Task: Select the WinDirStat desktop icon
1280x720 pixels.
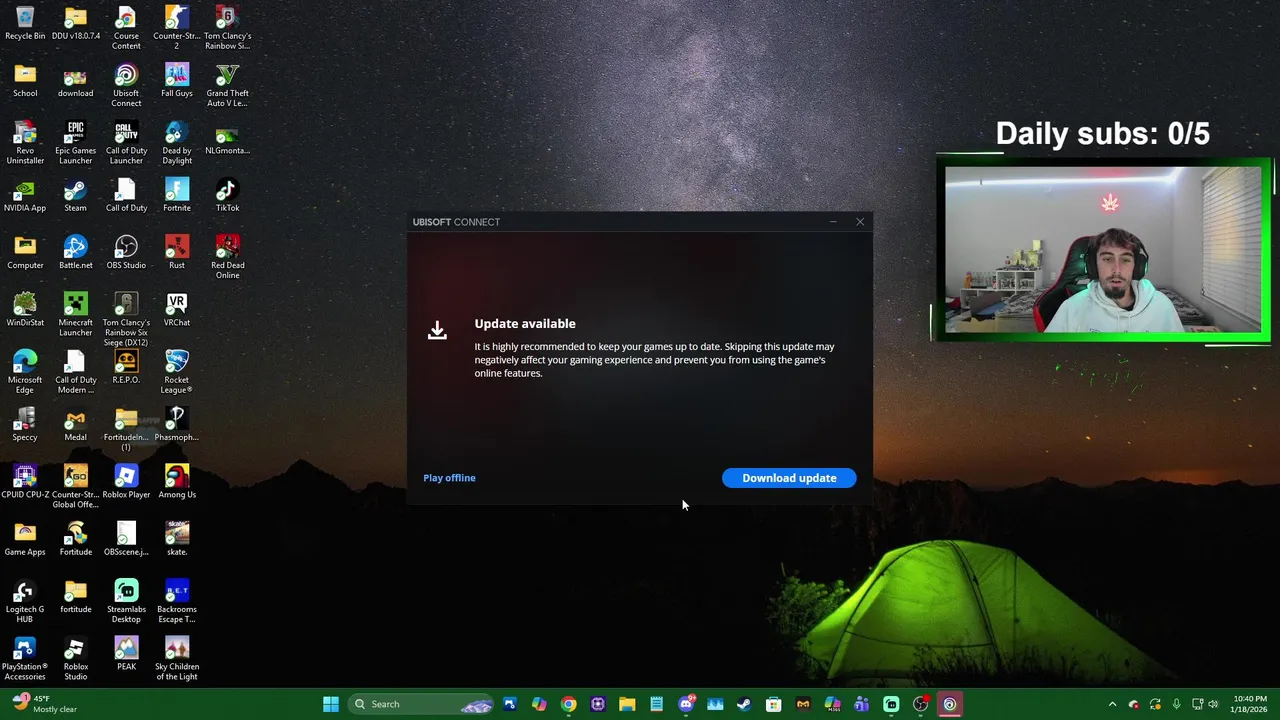Action: click(x=25, y=310)
